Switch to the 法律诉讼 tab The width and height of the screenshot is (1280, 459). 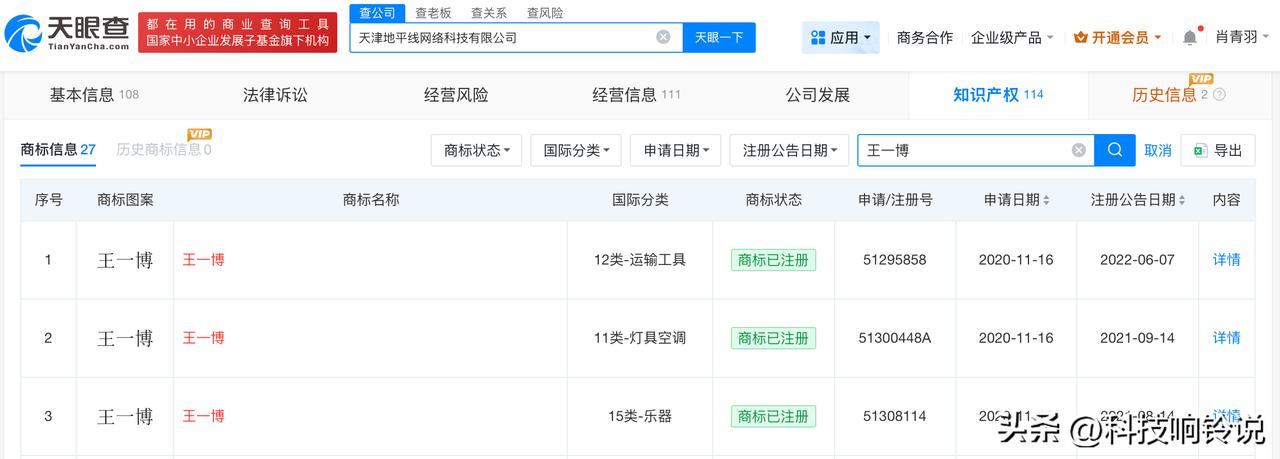276,95
